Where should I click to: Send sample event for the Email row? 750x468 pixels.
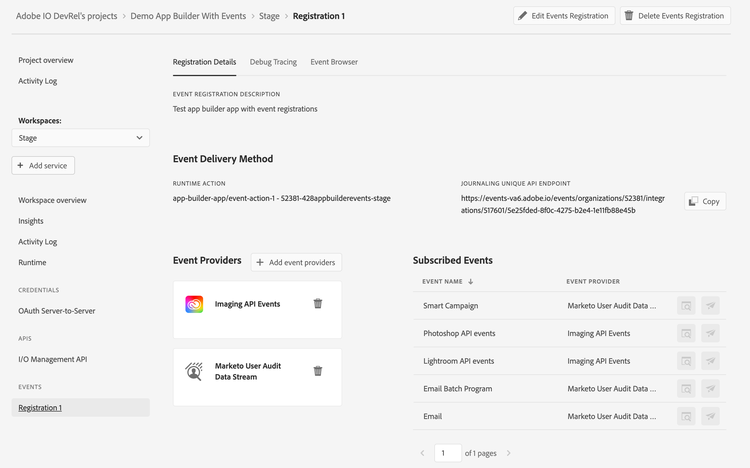point(710,416)
